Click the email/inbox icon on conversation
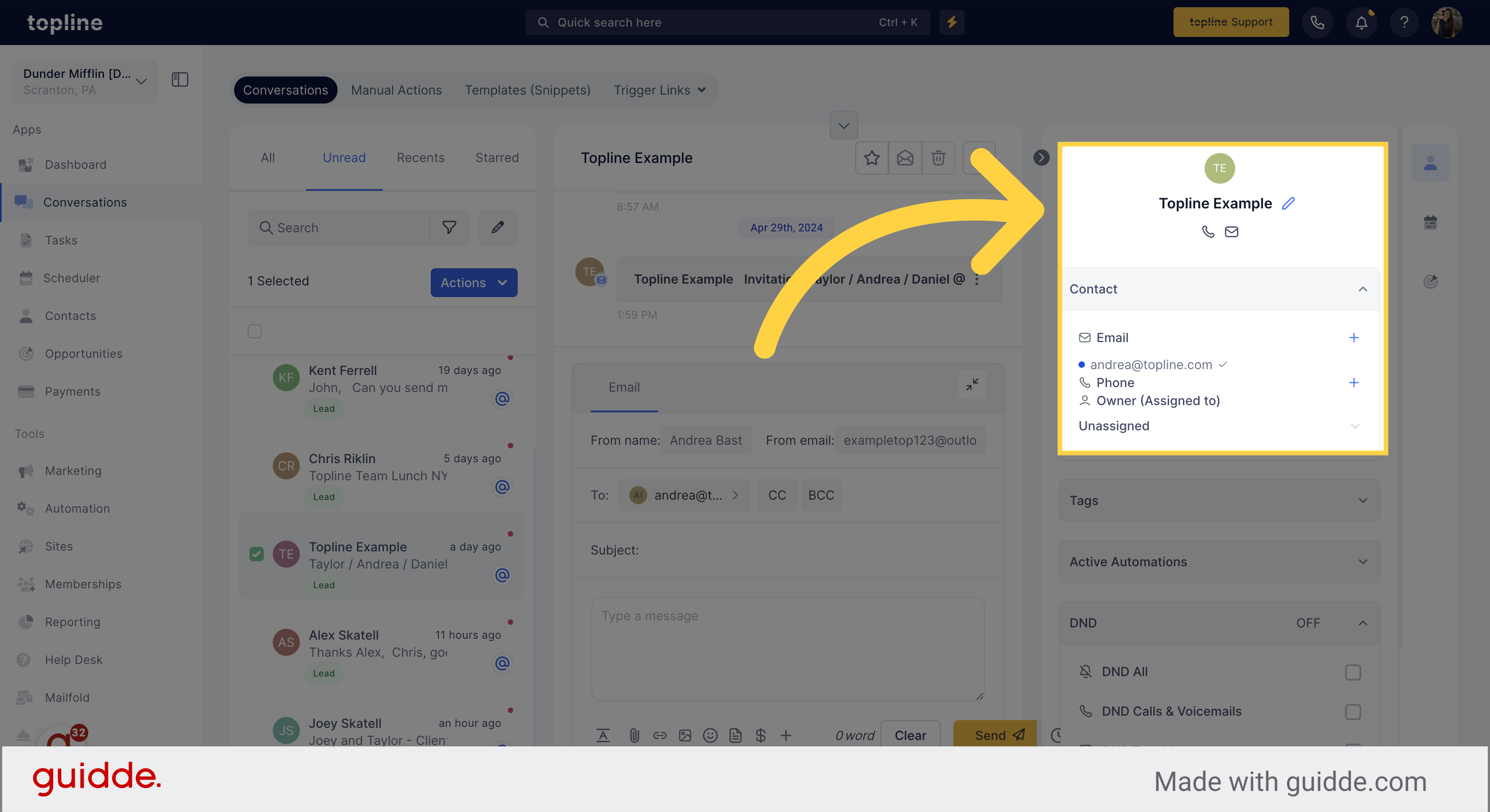Viewport: 1490px width, 812px height. point(904,157)
